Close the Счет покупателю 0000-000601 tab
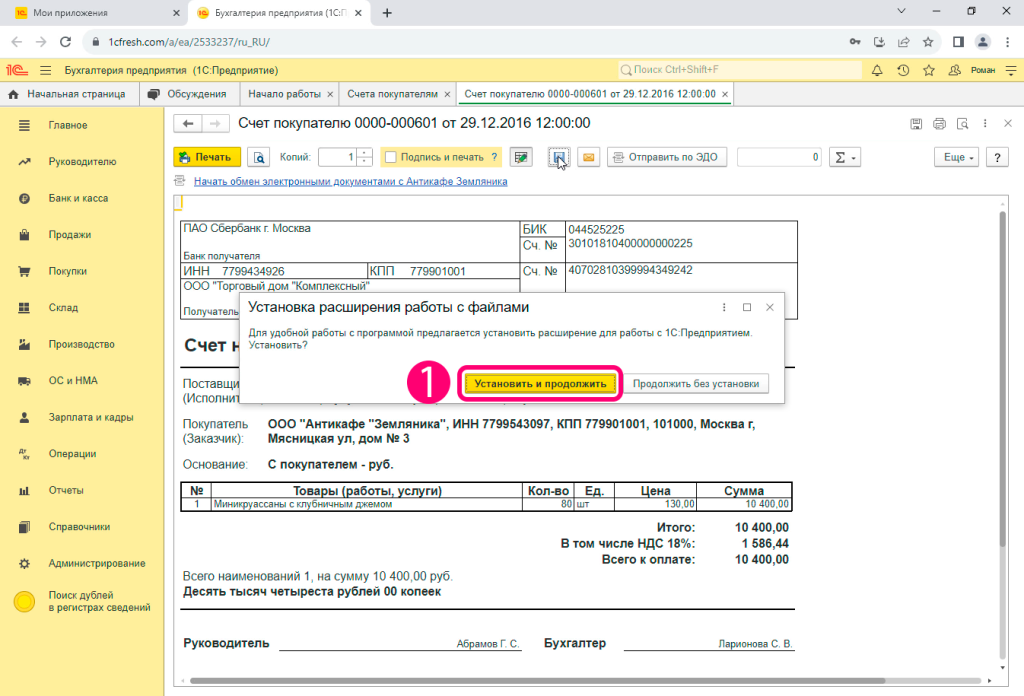 click(x=725, y=95)
